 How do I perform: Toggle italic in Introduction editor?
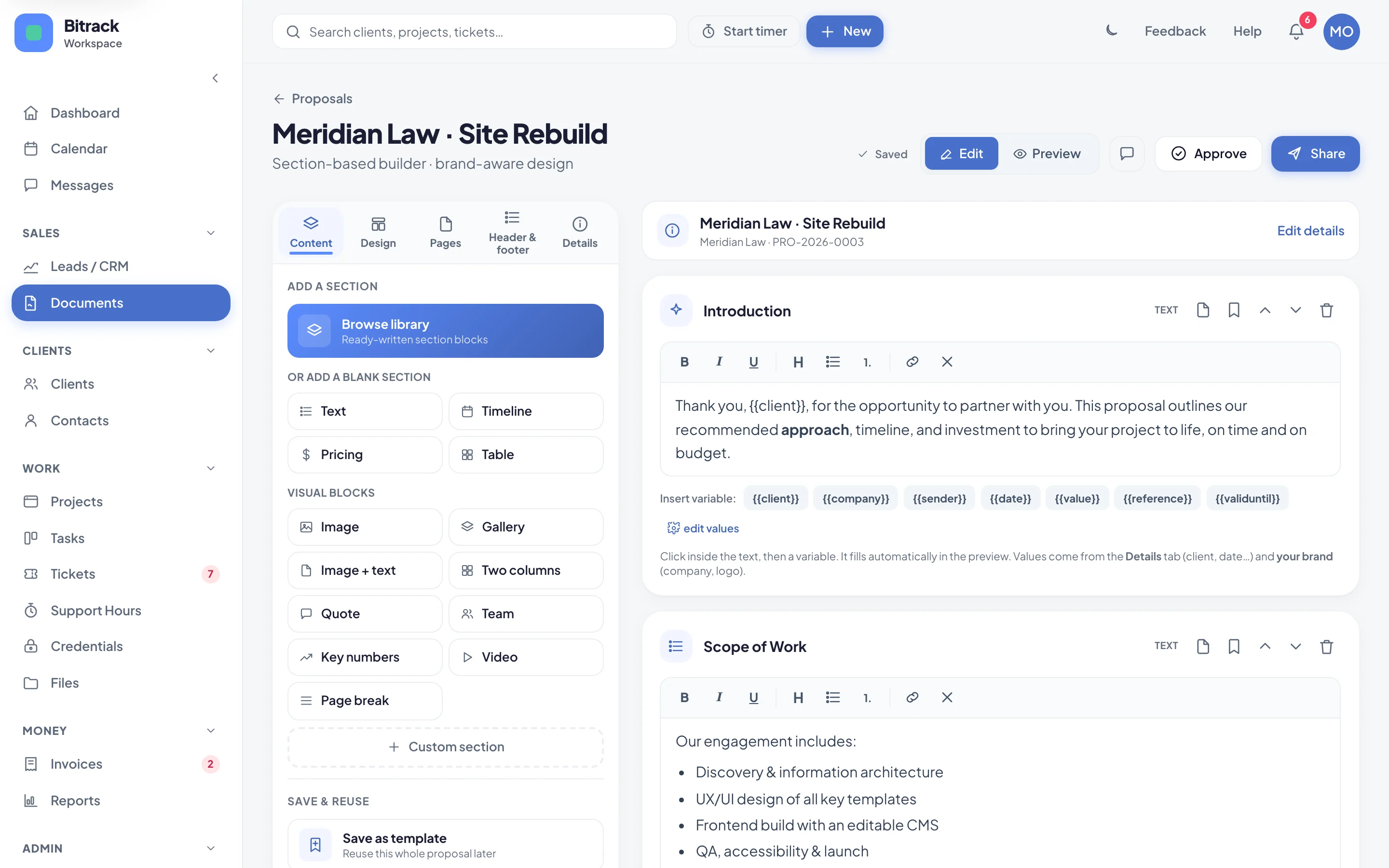tap(719, 362)
